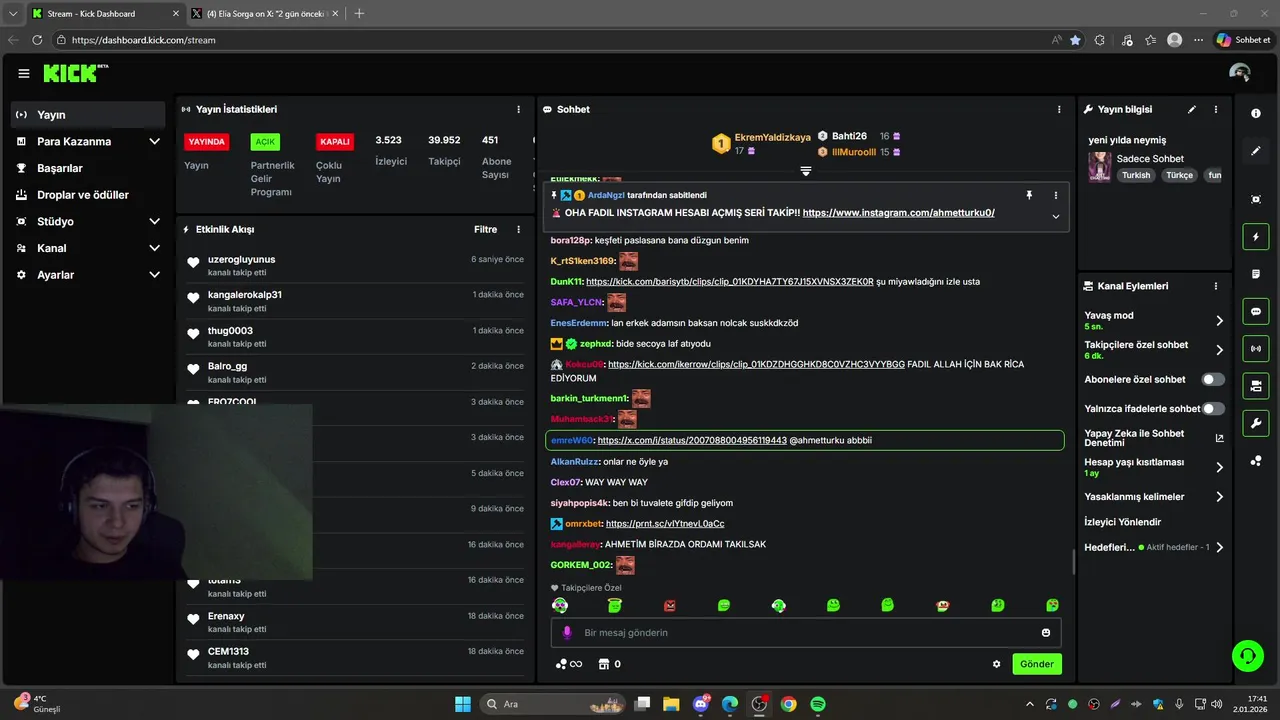Image resolution: width=1280 pixels, height=720 pixels.
Task: Click the pin icon on the pinned message
Action: click(1028, 195)
